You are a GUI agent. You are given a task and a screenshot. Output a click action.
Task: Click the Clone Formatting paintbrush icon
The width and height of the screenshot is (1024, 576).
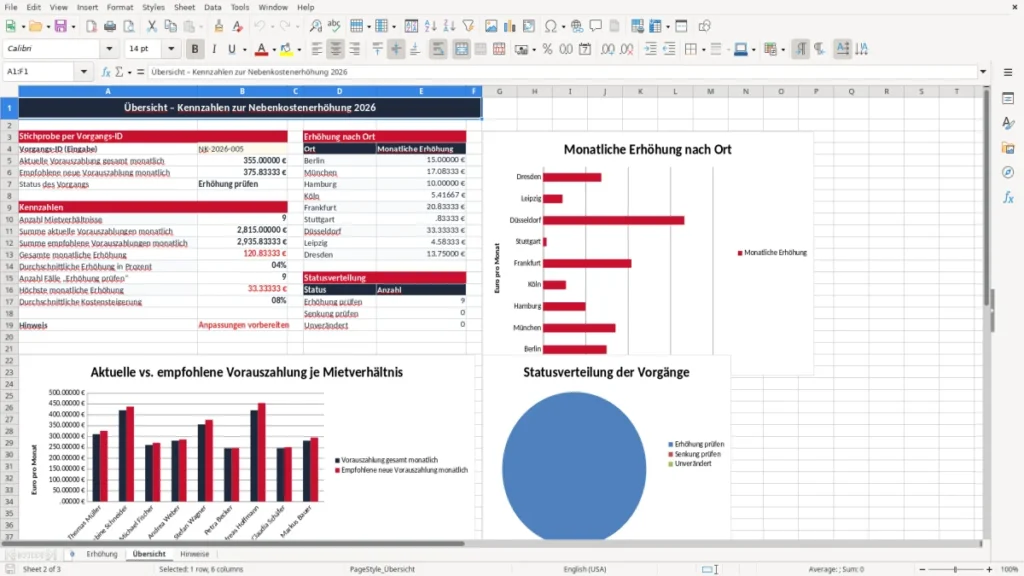coord(218,26)
